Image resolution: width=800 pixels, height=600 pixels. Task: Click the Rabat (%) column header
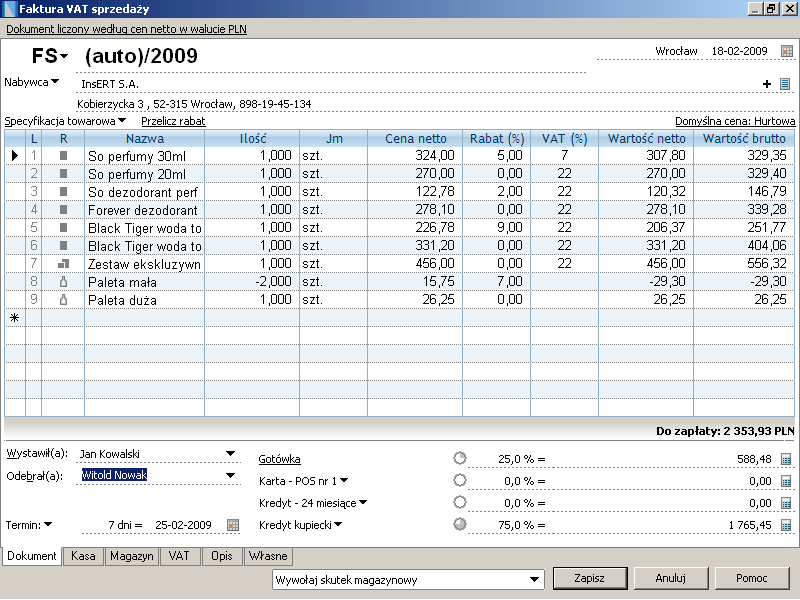pyautogui.click(x=496, y=138)
